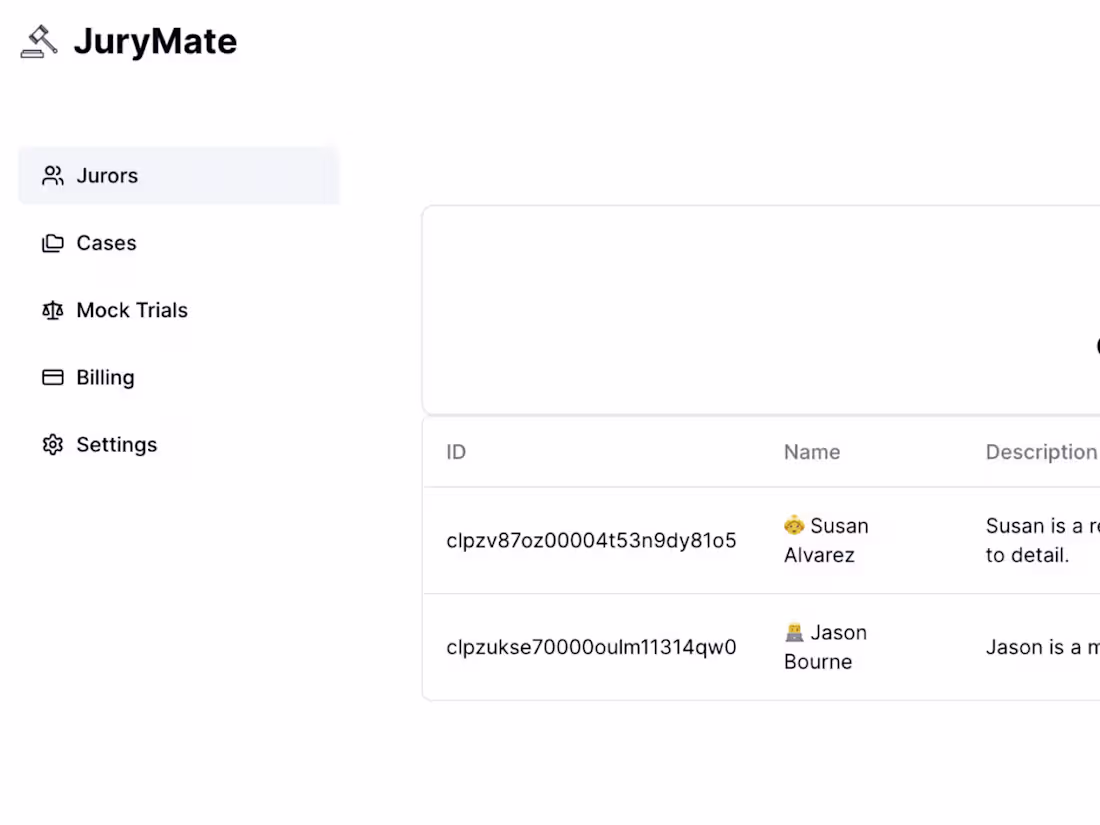The image size is (1100, 825).
Task: Go to the Billing section
Action: (x=104, y=377)
